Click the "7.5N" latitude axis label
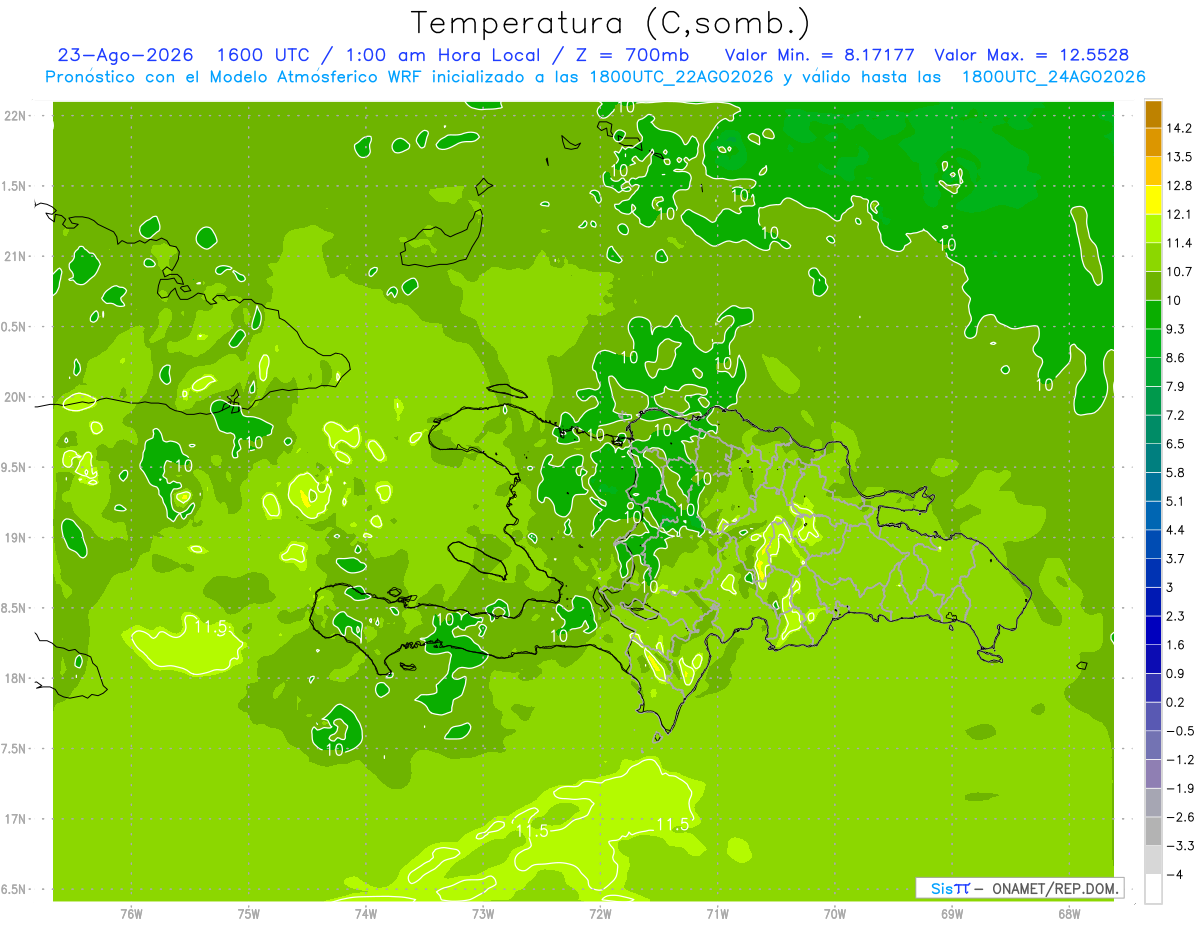Viewport: 1200px width, 927px height. pyautogui.click(x=14, y=749)
